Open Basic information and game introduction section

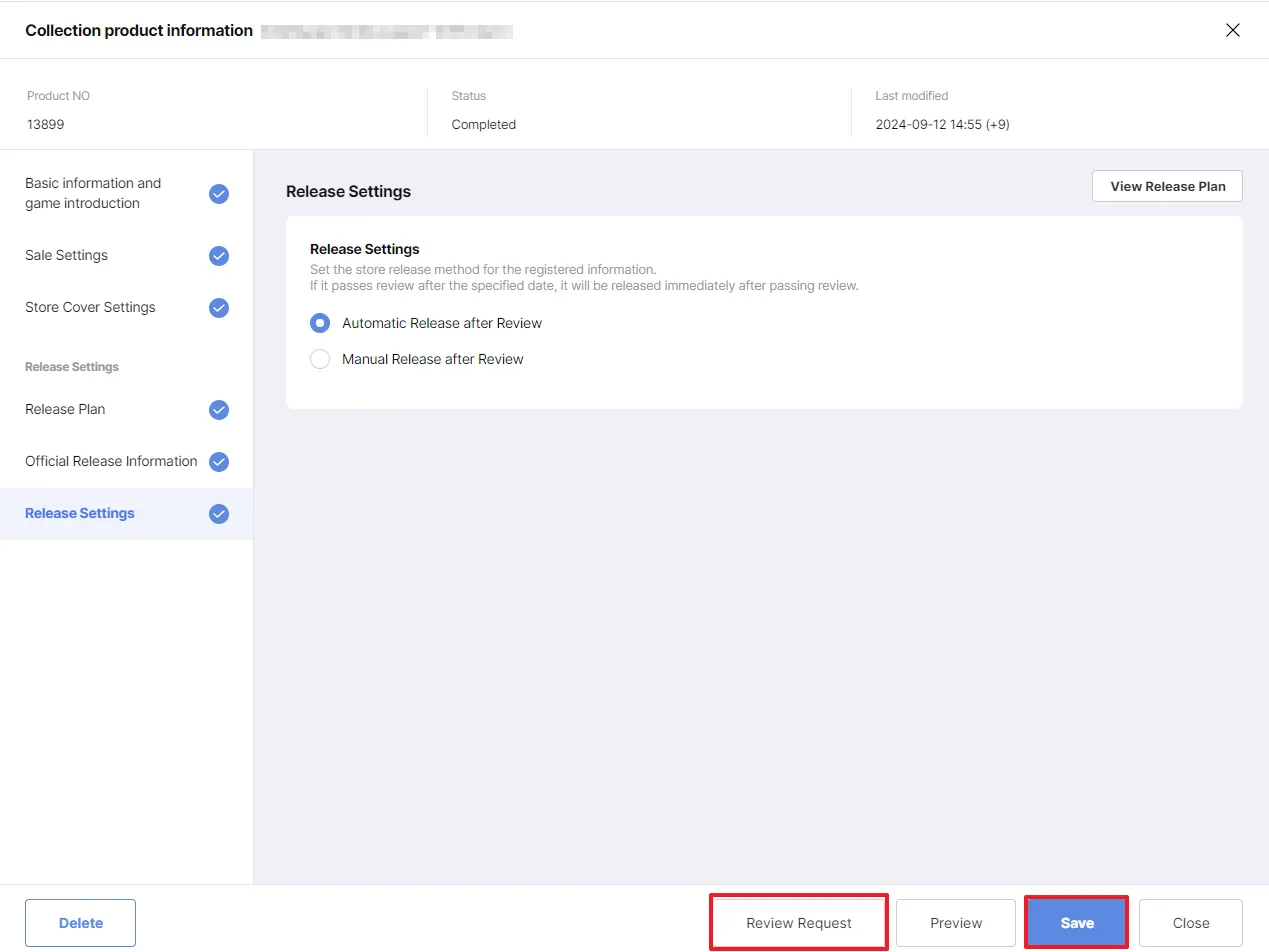click(x=93, y=193)
